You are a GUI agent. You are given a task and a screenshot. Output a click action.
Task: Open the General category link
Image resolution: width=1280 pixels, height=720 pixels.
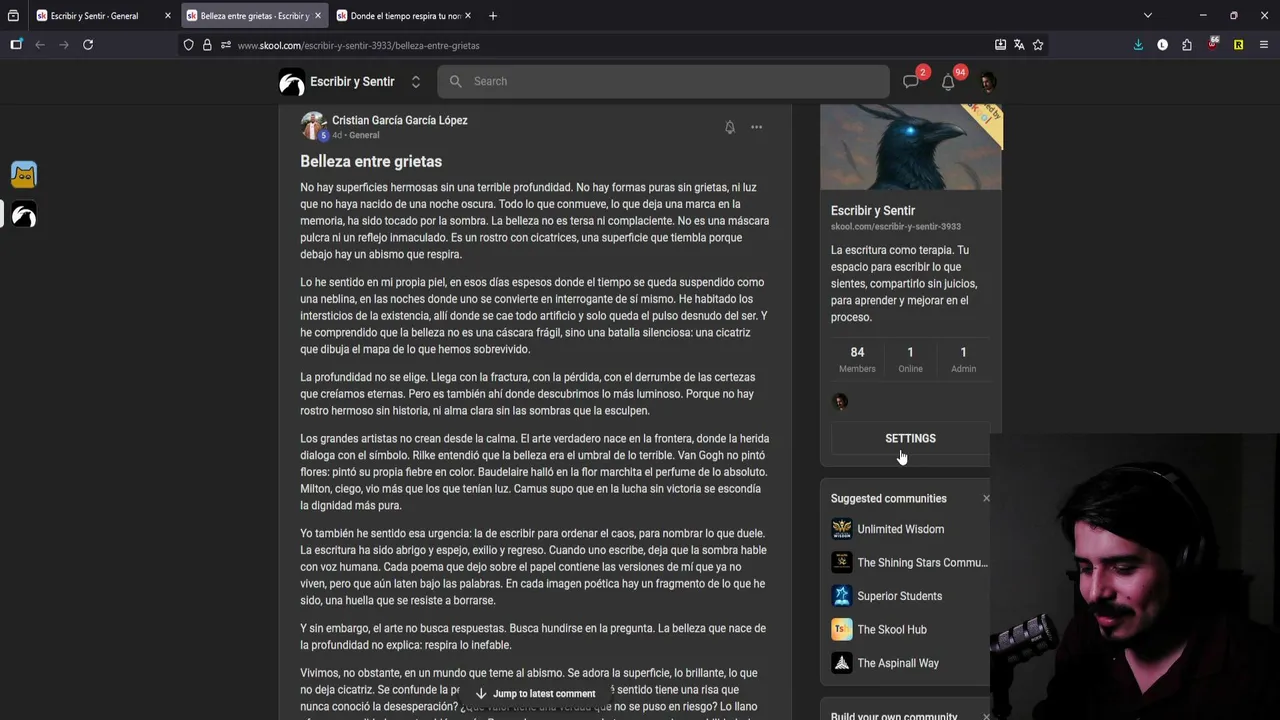[x=364, y=135]
